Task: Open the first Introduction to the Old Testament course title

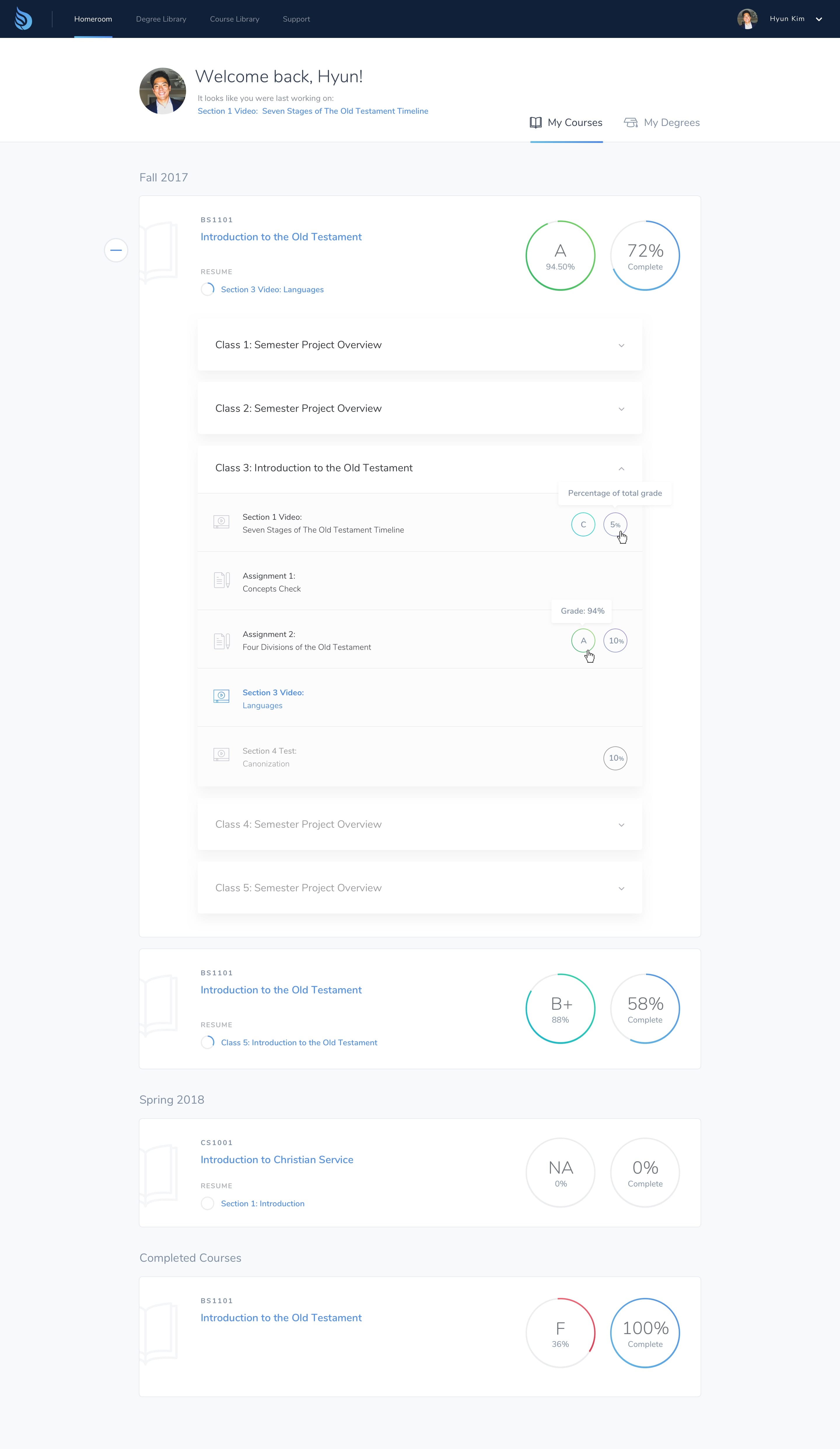Action: pos(281,237)
